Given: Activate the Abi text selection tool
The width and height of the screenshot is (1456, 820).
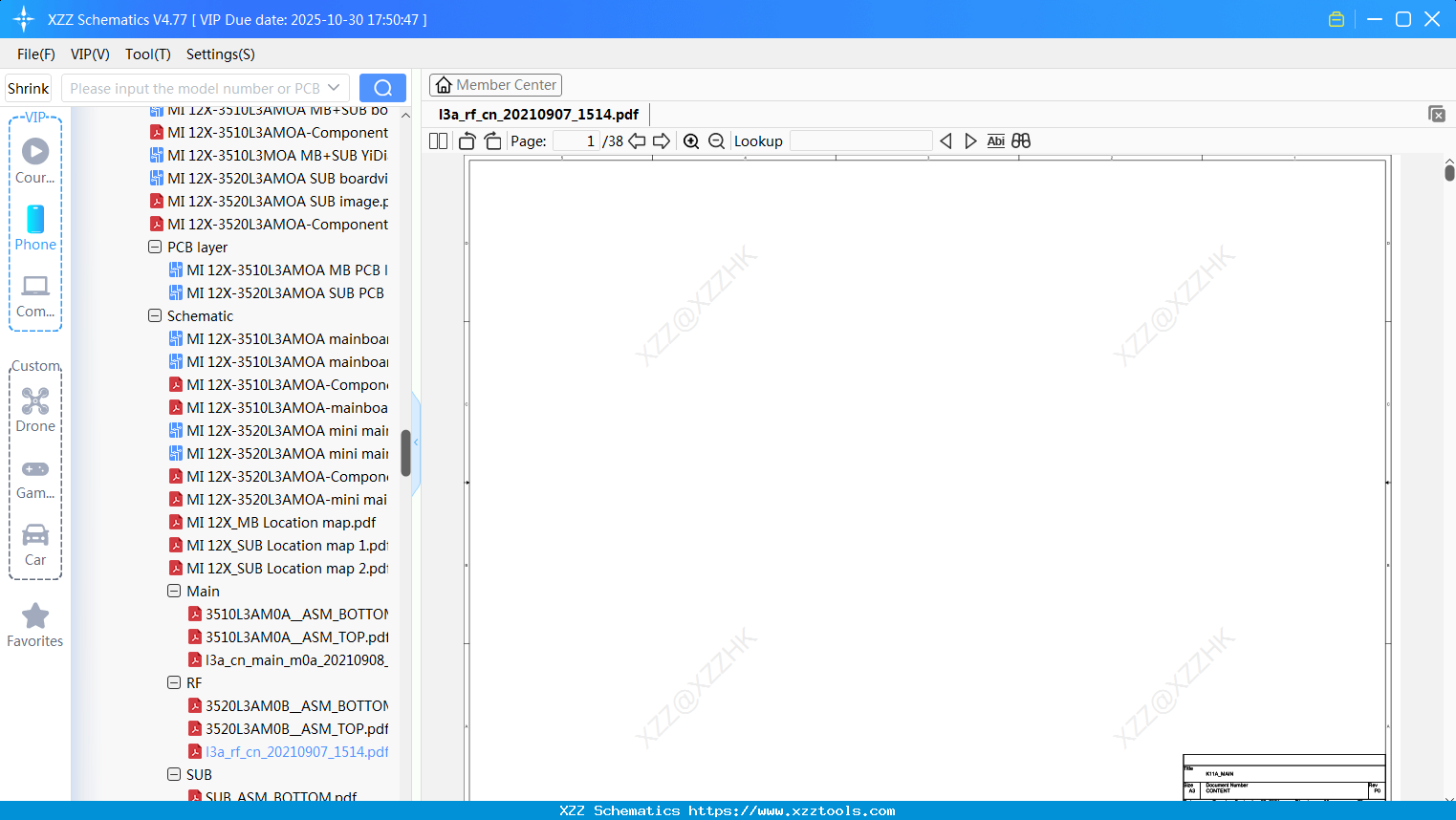Looking at the screenshot, I should coord(996,140).
